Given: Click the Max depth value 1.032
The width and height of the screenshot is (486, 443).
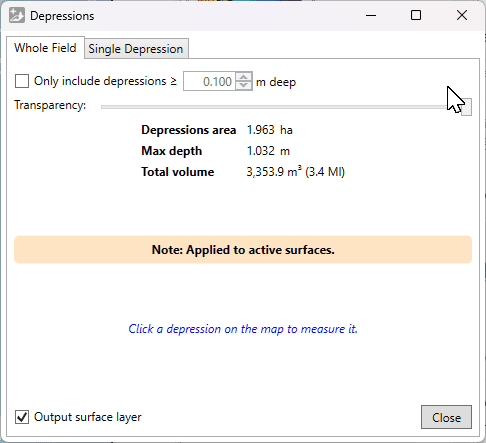Looking at the screenshot, I should (261, 151).
